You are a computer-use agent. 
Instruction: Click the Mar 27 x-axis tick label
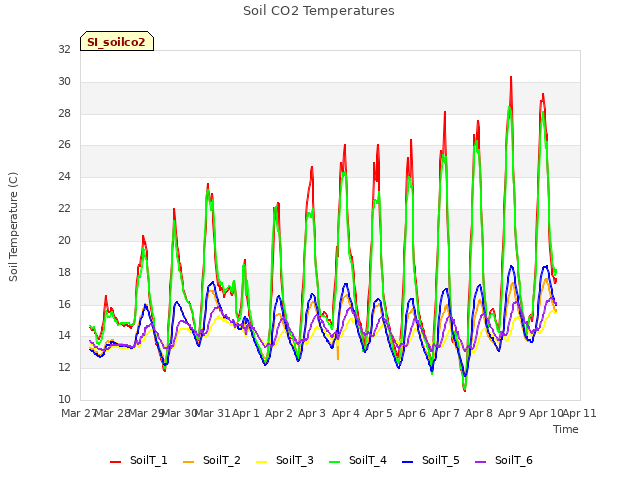[x=78, y=413]
